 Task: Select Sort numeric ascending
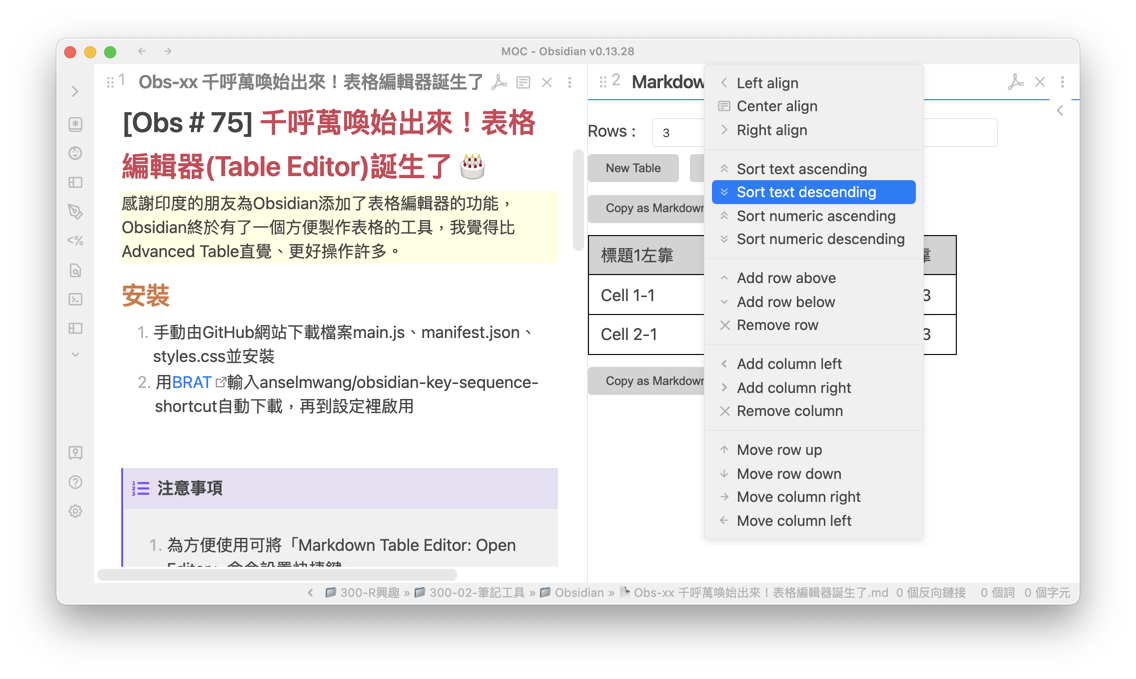[814, 216]
